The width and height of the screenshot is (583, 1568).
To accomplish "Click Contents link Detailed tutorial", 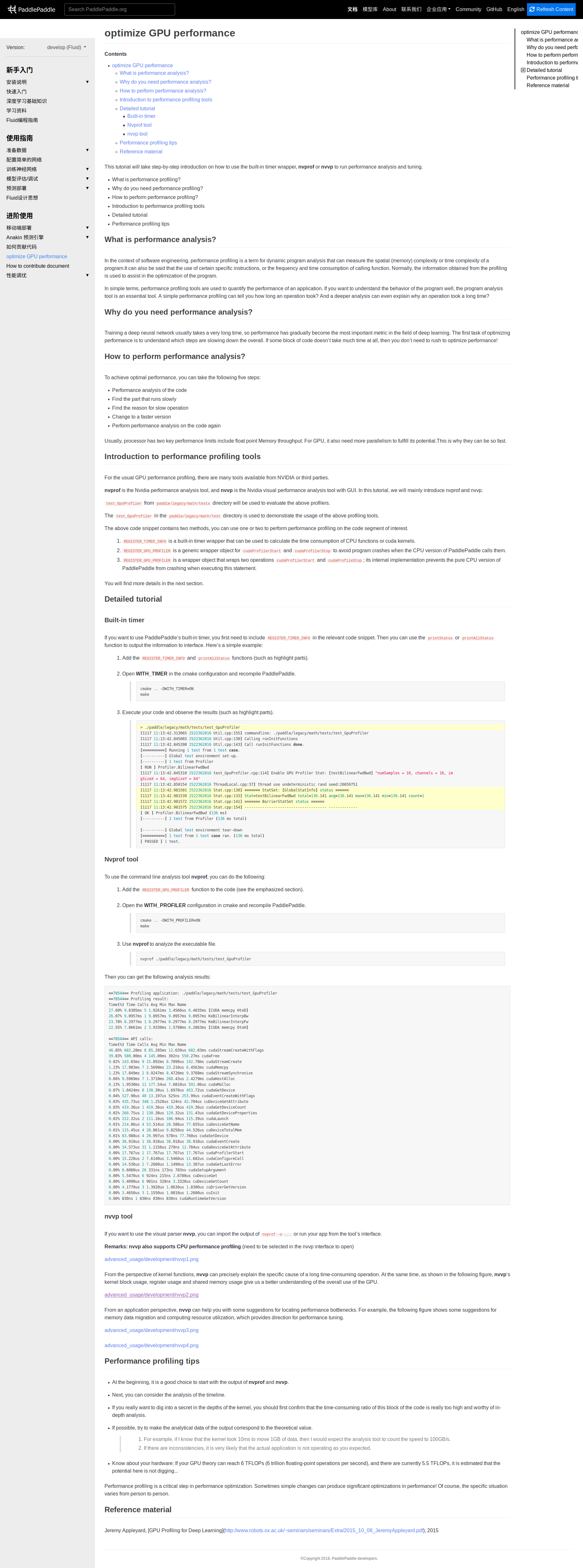I will 137,108.
